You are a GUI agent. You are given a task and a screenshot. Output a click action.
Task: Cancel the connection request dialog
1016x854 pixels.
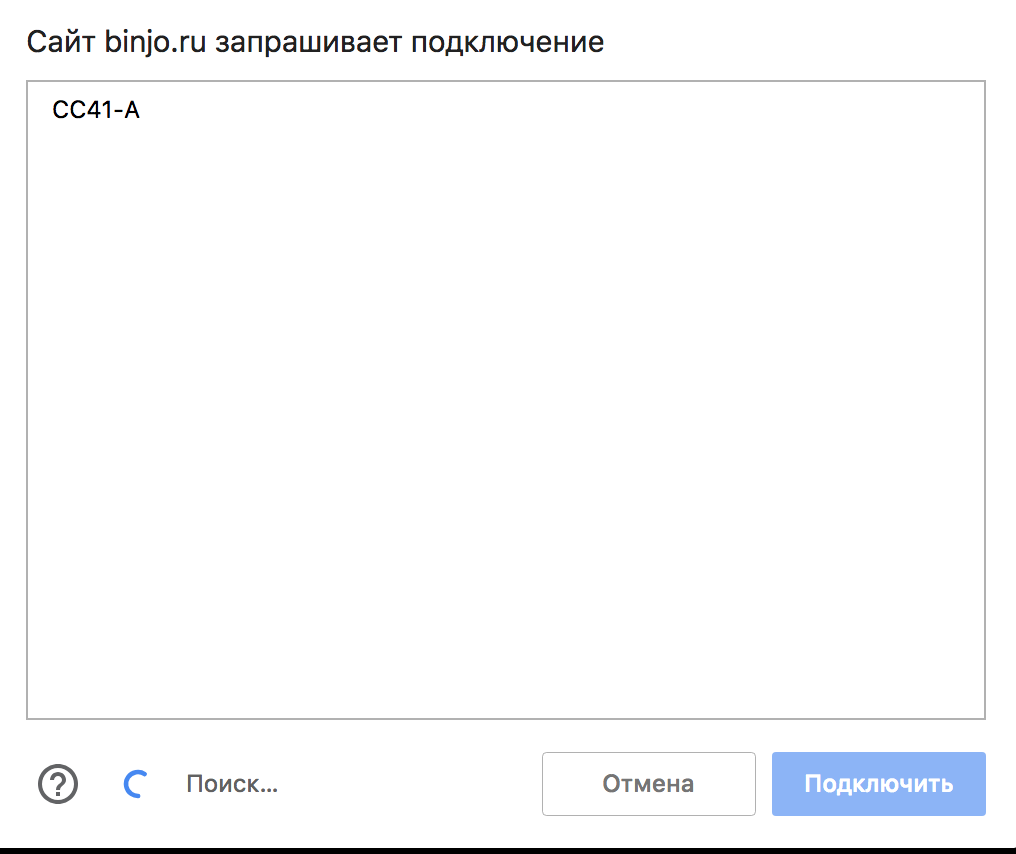point(648,784)
